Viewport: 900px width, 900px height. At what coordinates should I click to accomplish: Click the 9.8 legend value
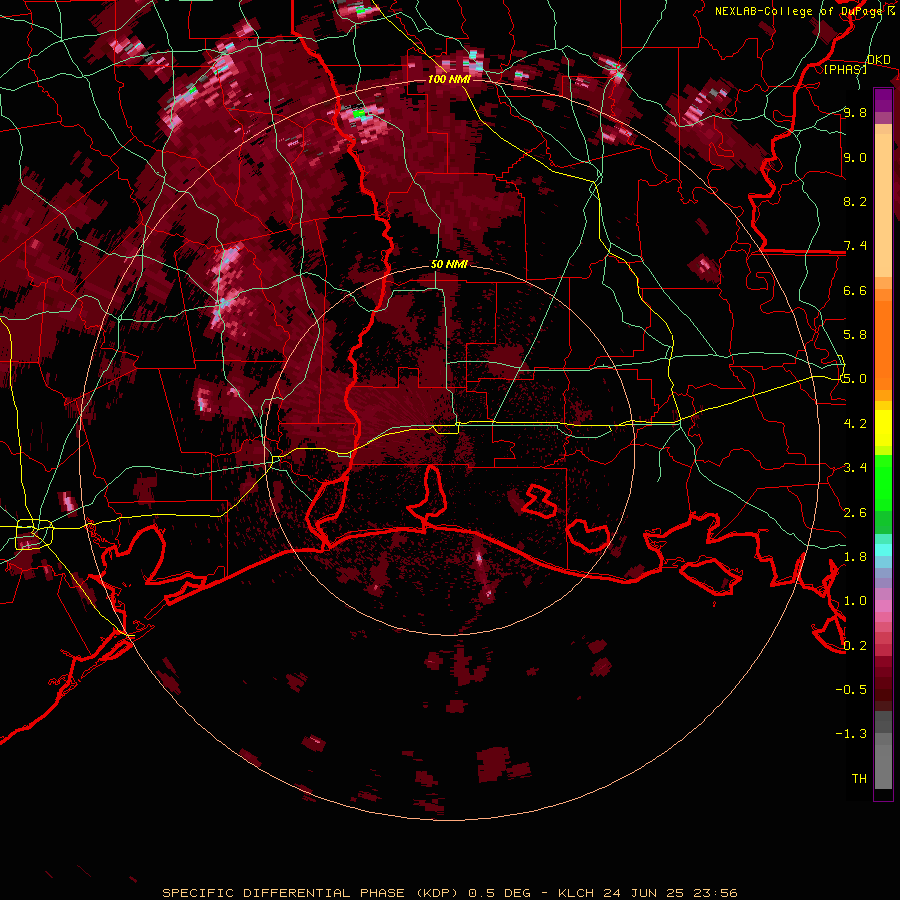tap(855, 112)
